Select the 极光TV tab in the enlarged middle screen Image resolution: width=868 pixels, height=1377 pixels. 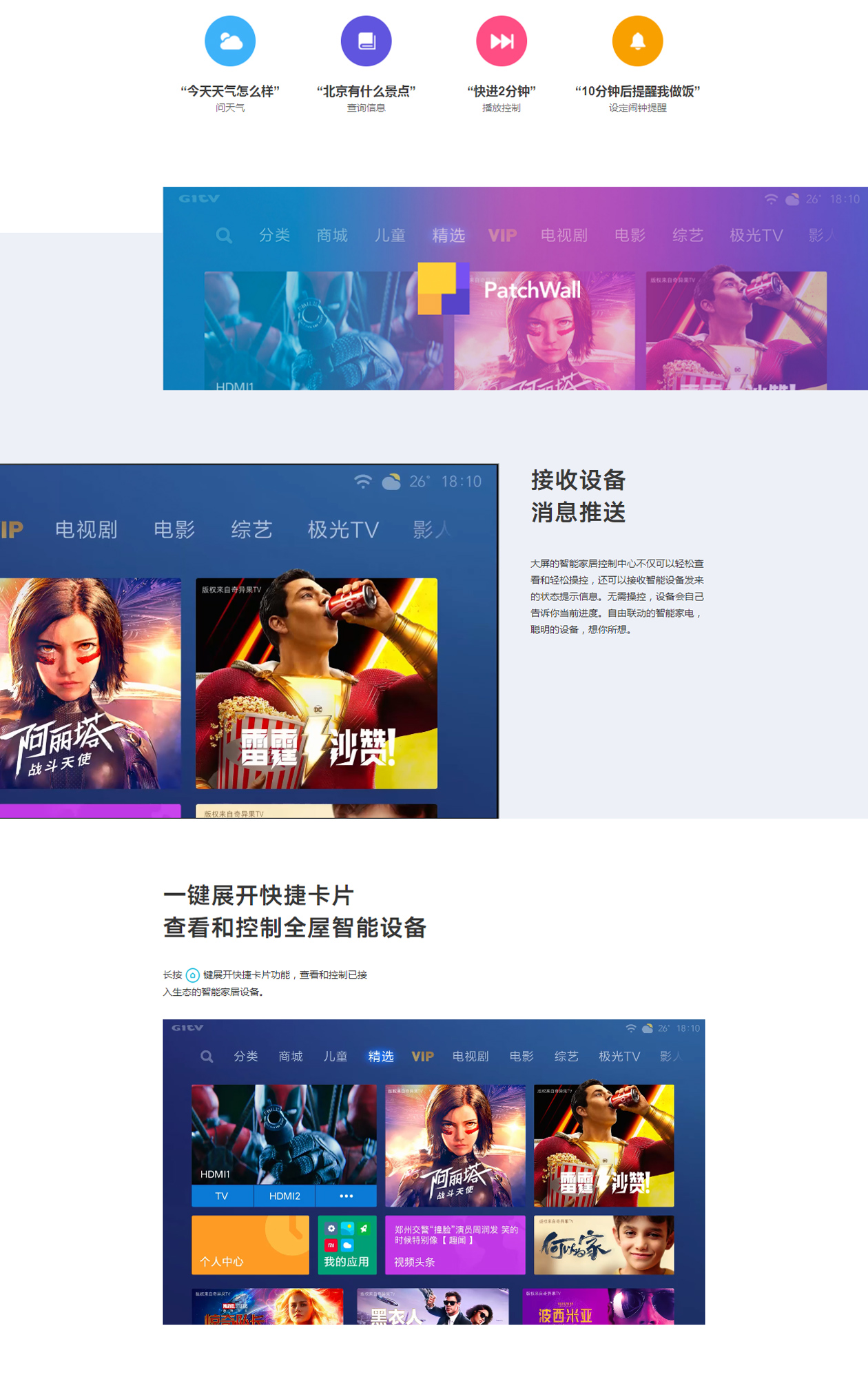click(x=343, y=529)
